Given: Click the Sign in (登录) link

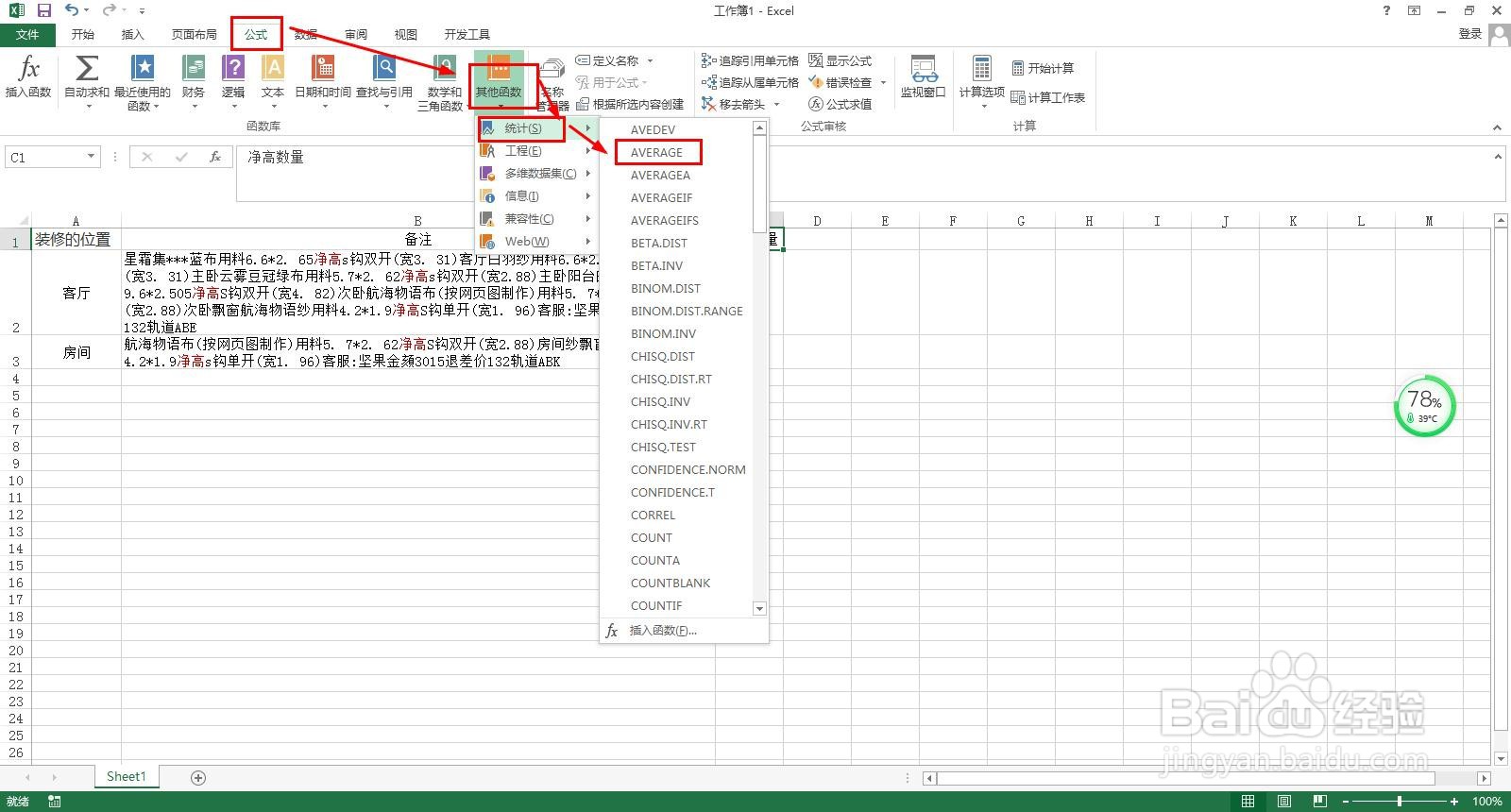Looking at the screenshot, I should (x=1469, y=34).
